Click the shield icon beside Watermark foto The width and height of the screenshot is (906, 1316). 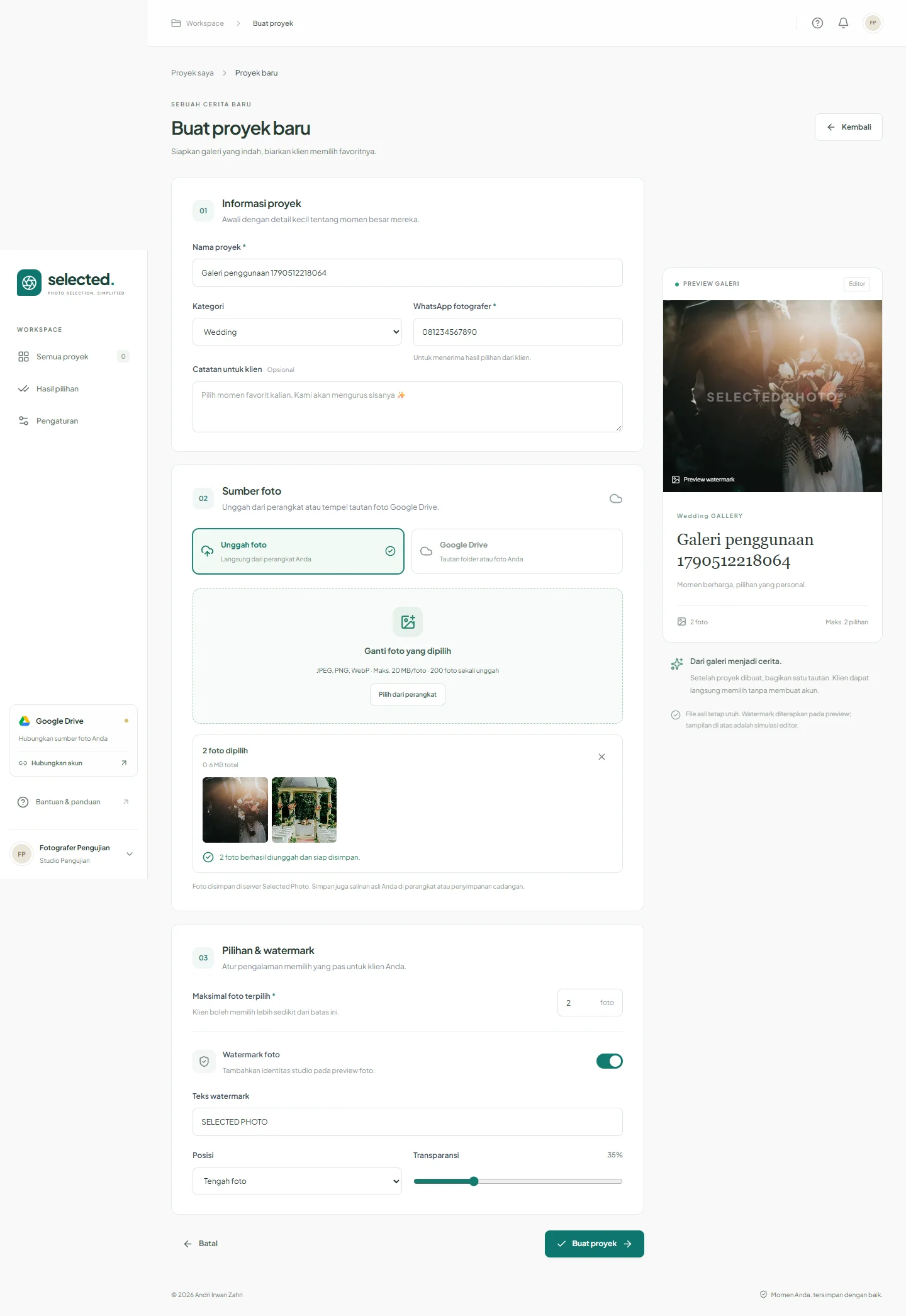204,1062
